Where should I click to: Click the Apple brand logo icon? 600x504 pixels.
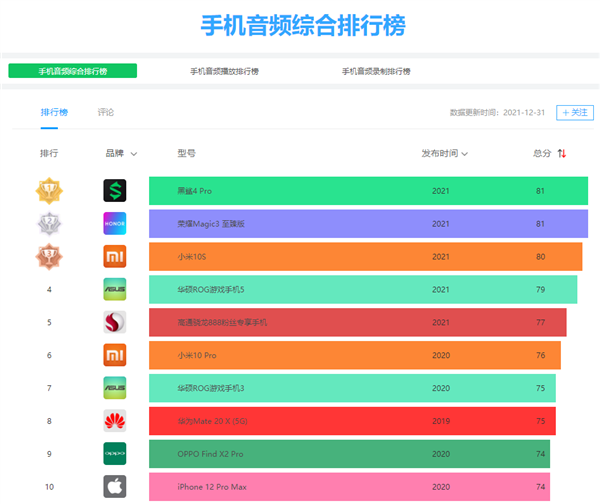point(115,487)
